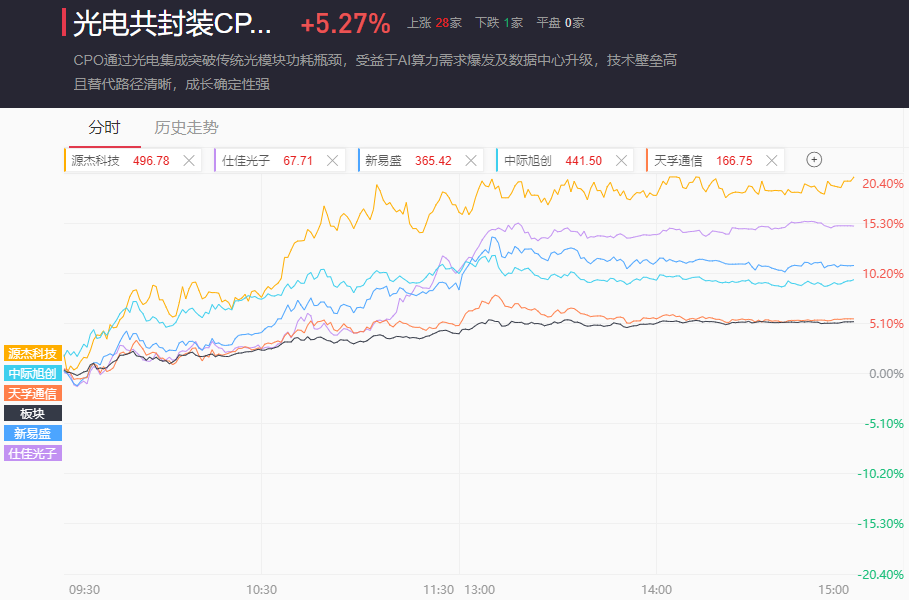The image size is (909, 600).
Task: Toggle the 新易盛 legend label
Action: [x=33, y=433]
